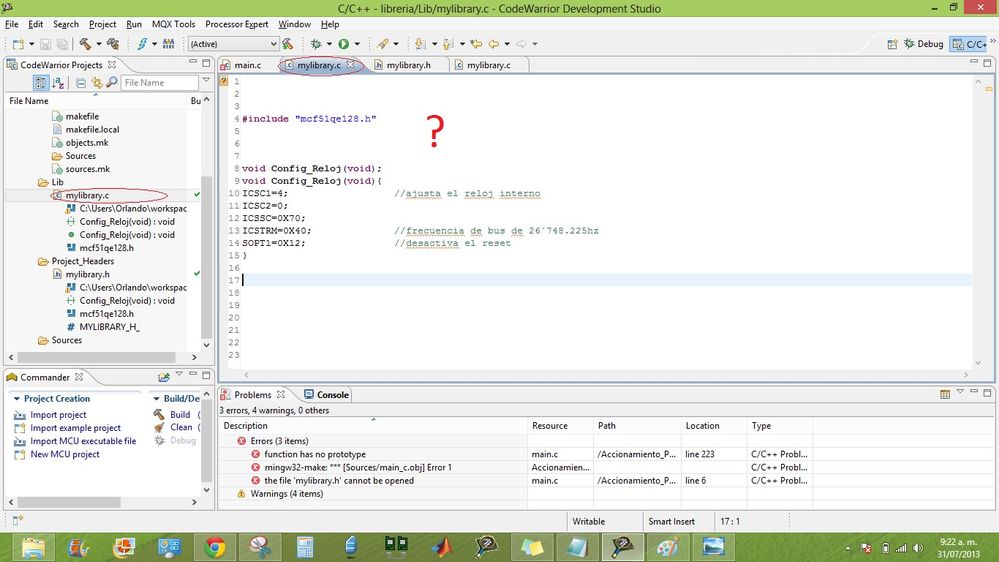Click the File Name filter field
999x562 pixels.
pyautogui.click(x=159, y=83)
